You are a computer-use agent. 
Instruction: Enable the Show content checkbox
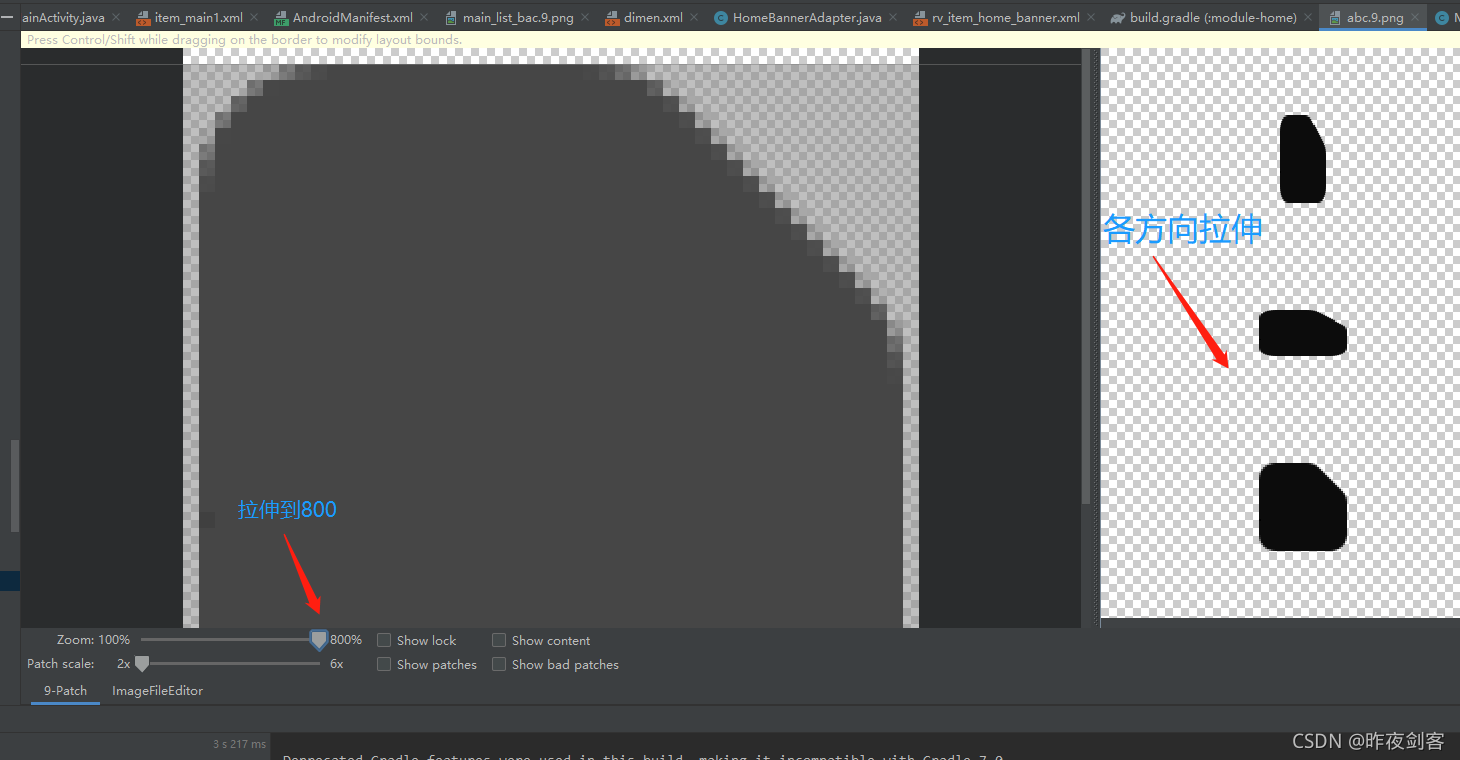tap(499, 639)
